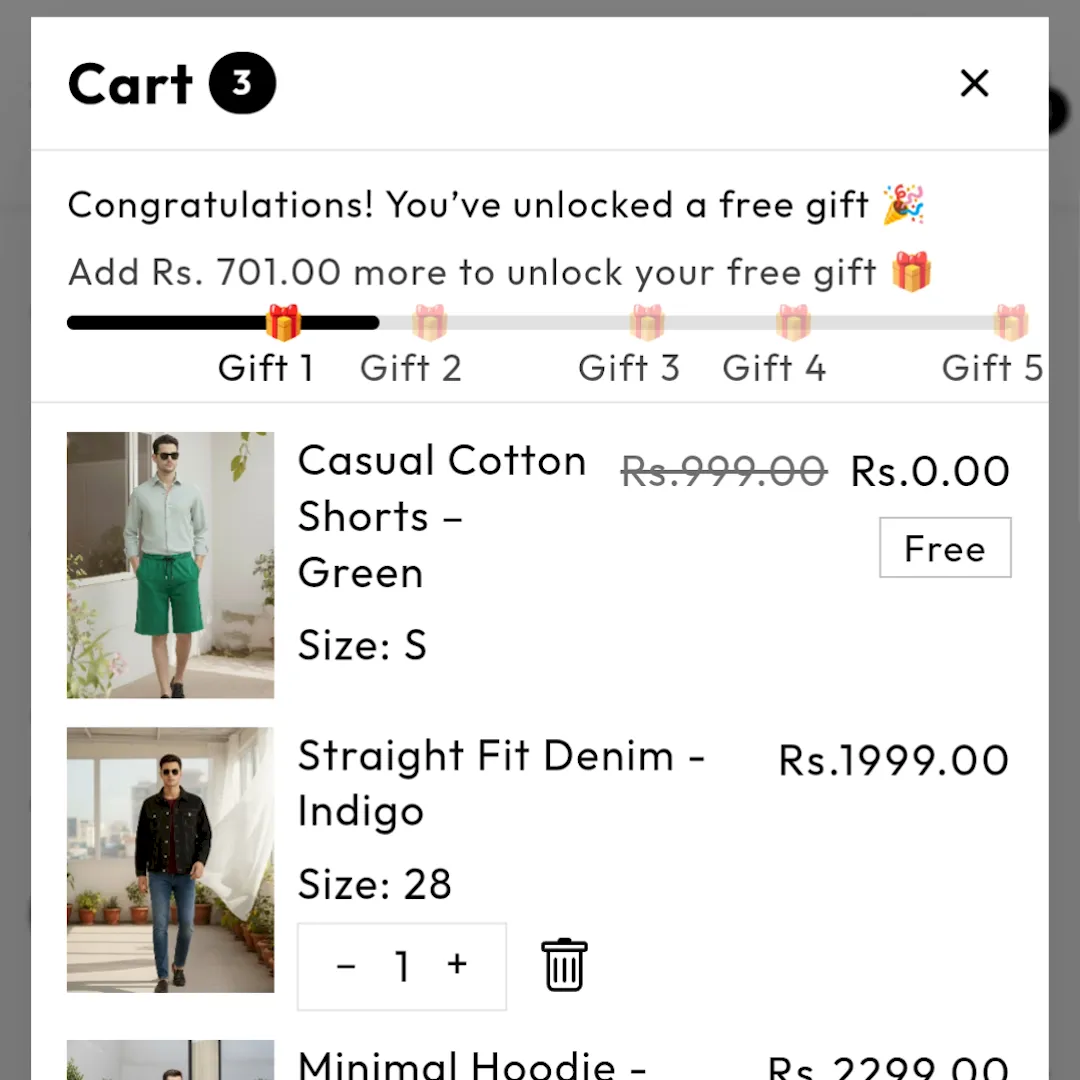
Task: Click the Gift 2 milestone icon
Action: point(429,323)
